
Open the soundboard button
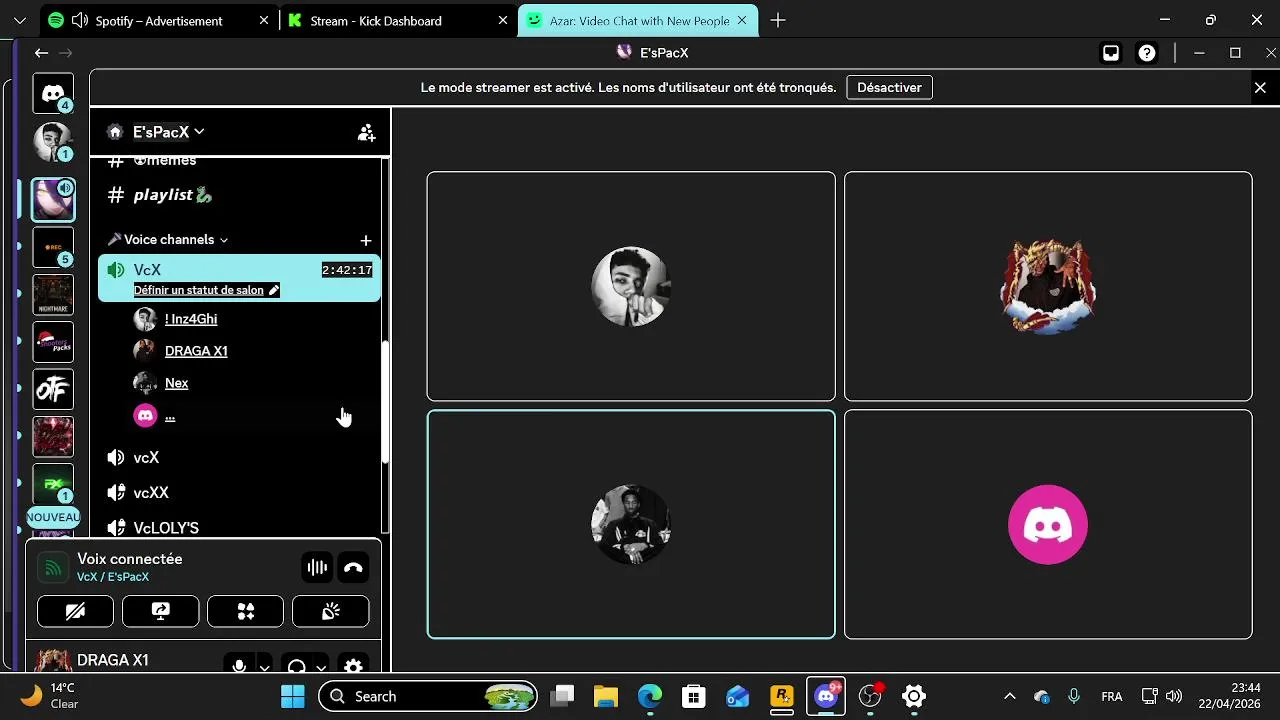click(x=330, y=611)
